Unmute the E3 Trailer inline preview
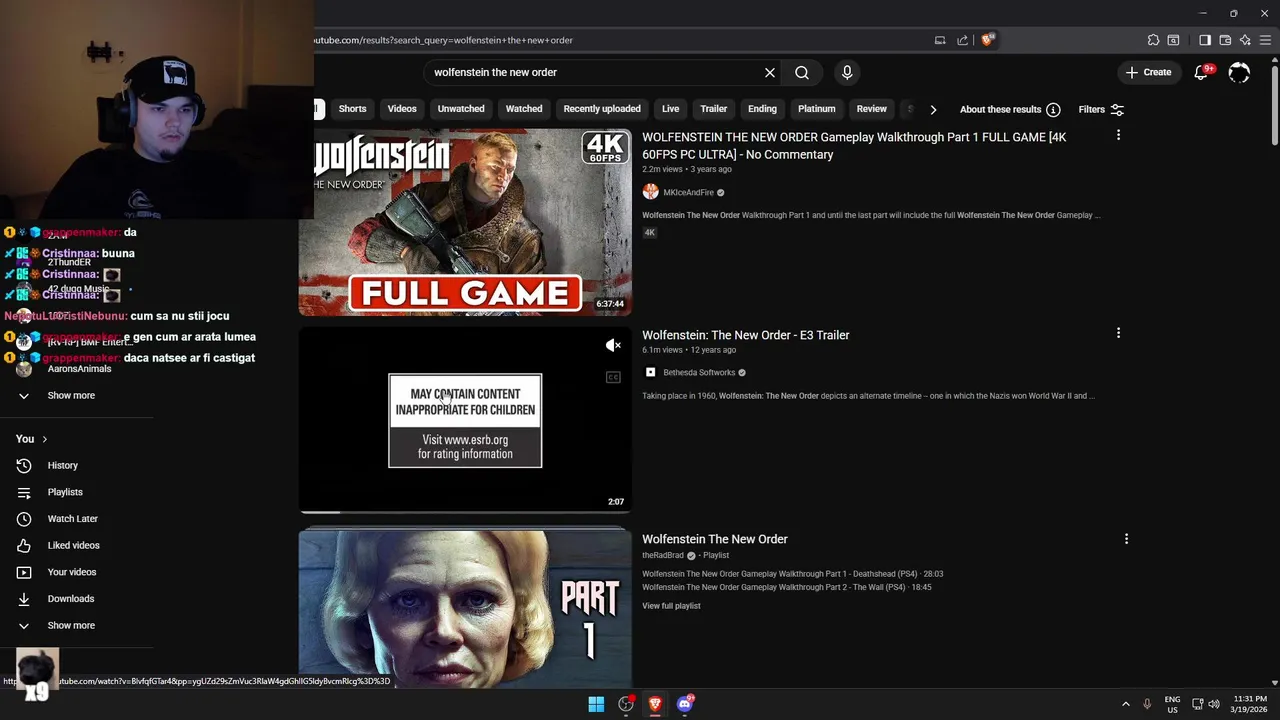1280x720 pixels. click(613, 345)
